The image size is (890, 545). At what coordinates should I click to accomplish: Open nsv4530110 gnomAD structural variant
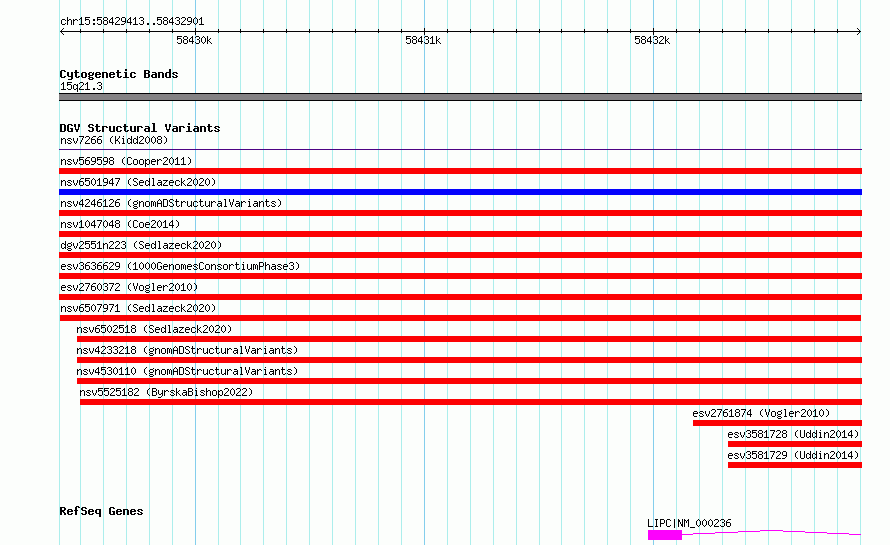(x=187, y=371)
